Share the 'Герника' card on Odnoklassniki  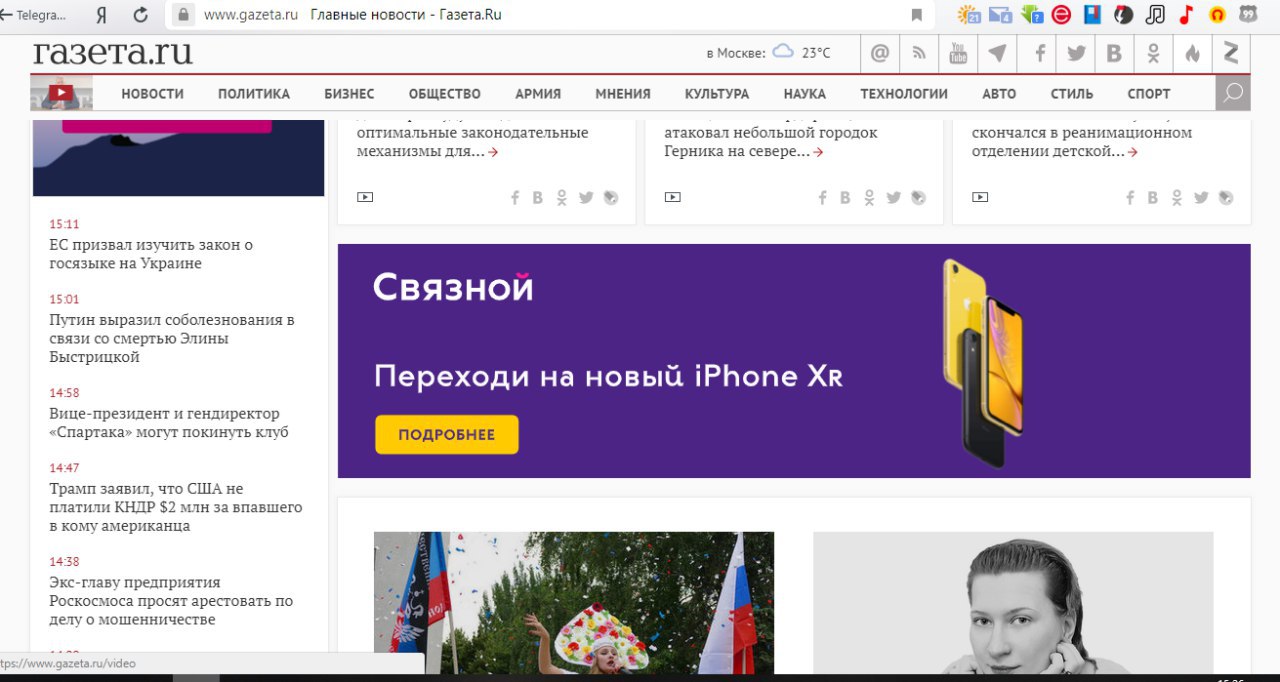869,198
